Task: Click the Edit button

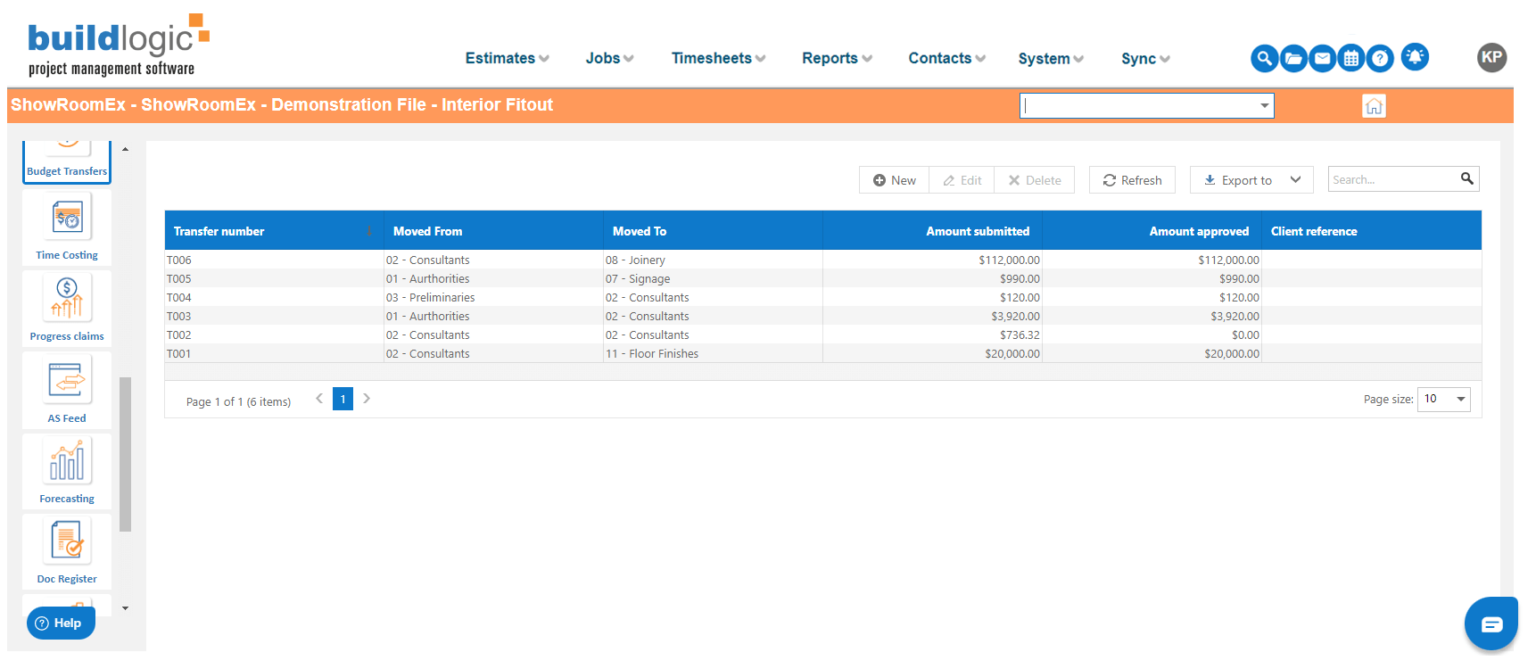Action: click(x=962, y=180)
